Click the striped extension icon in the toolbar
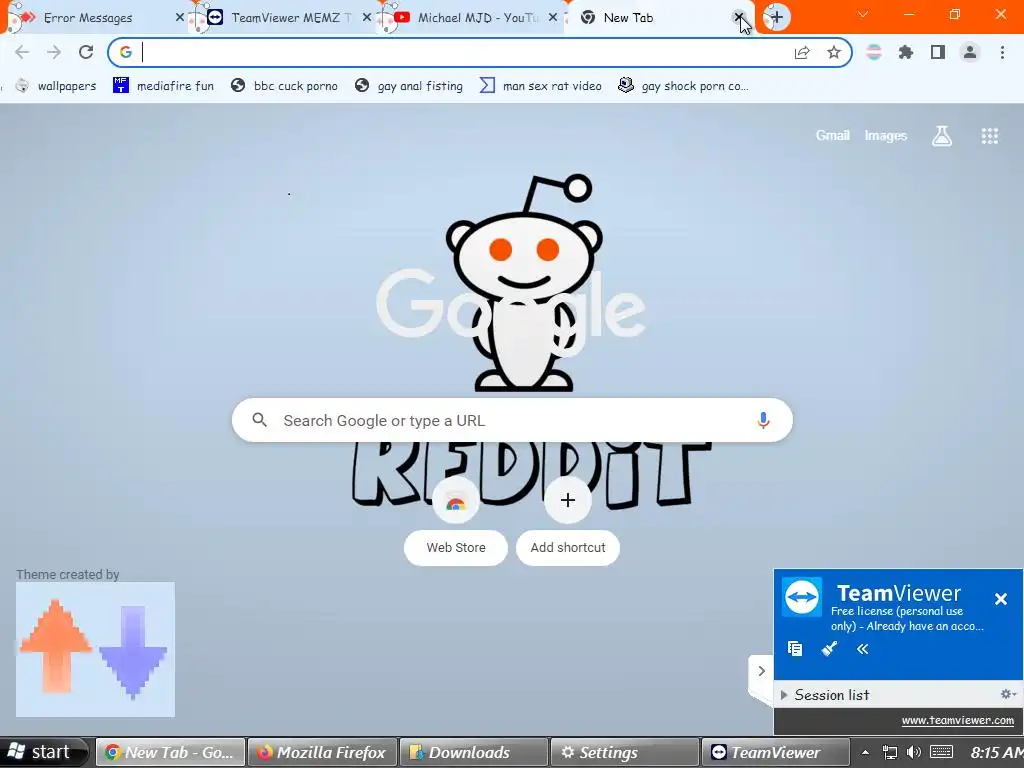1024x768 pixels. tap(874, 52)
